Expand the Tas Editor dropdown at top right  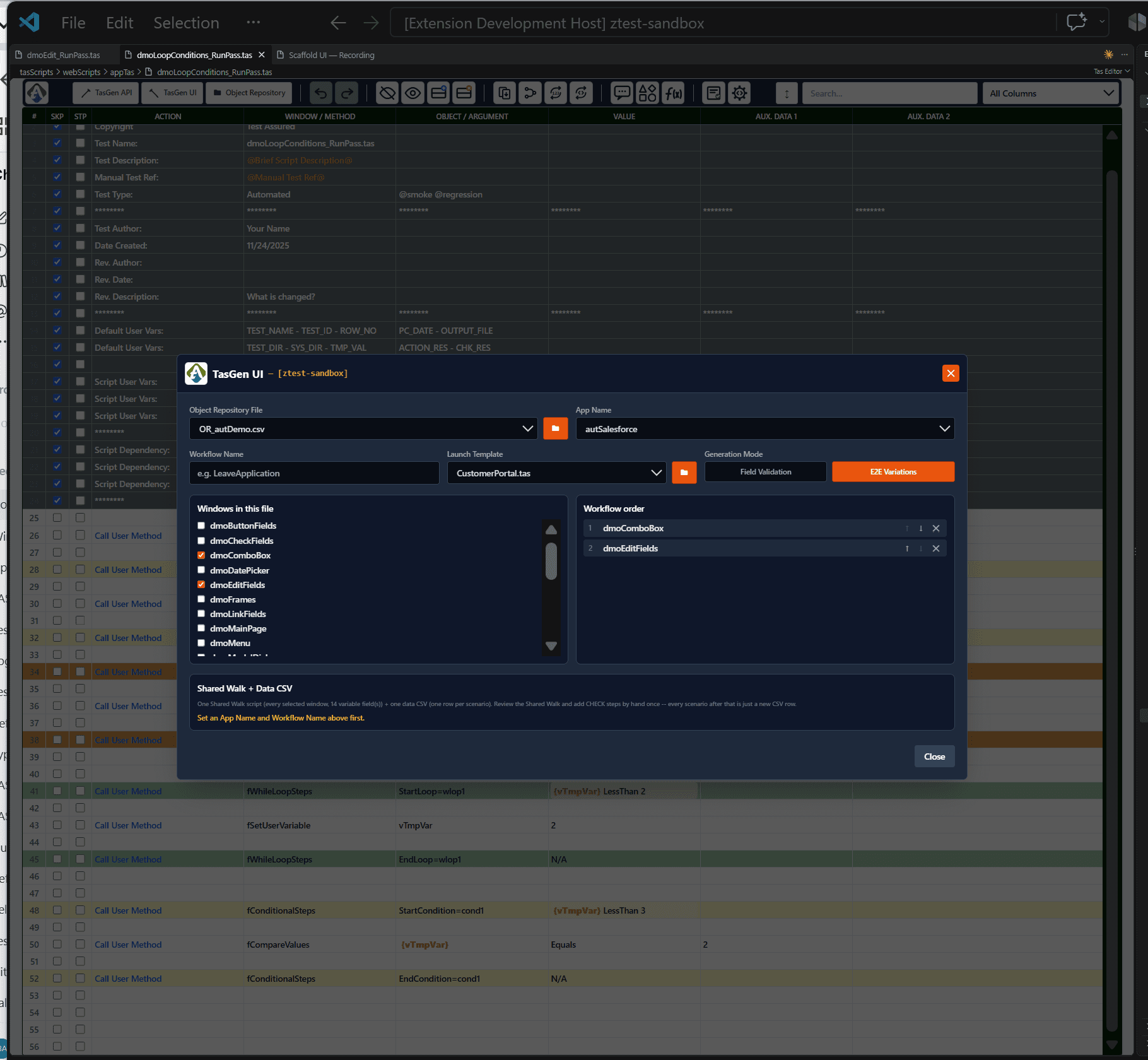[1111, 71]
